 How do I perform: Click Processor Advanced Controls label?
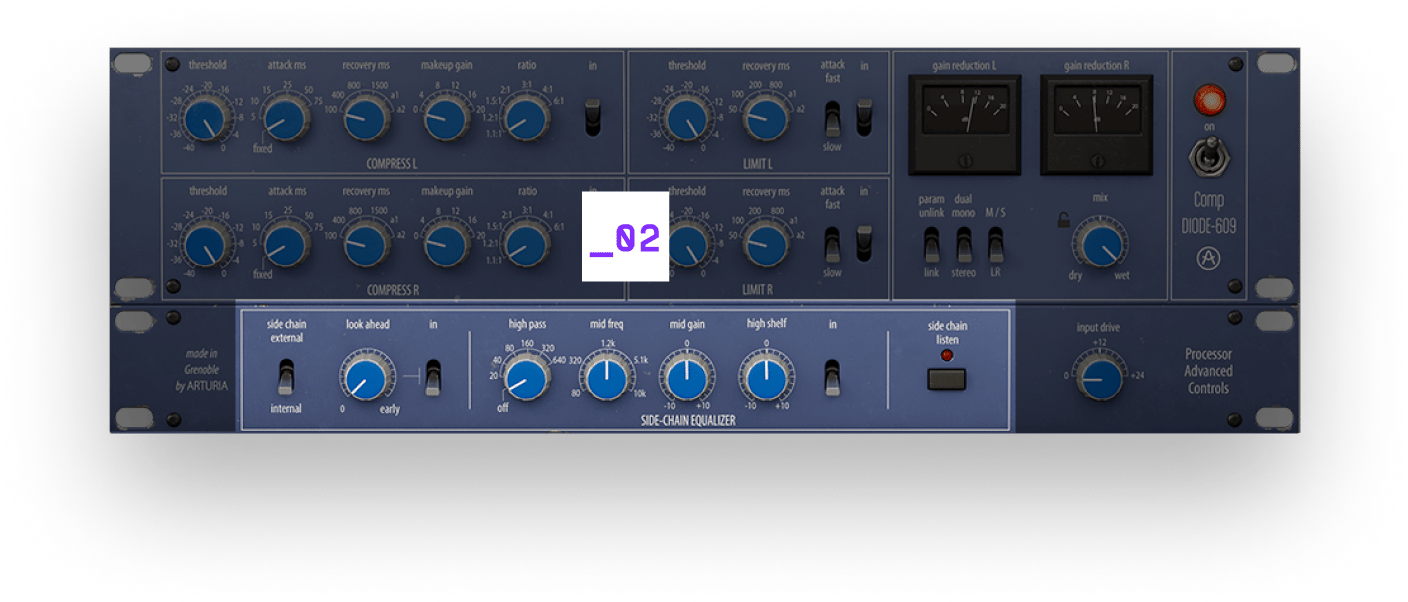[1208, 371]
